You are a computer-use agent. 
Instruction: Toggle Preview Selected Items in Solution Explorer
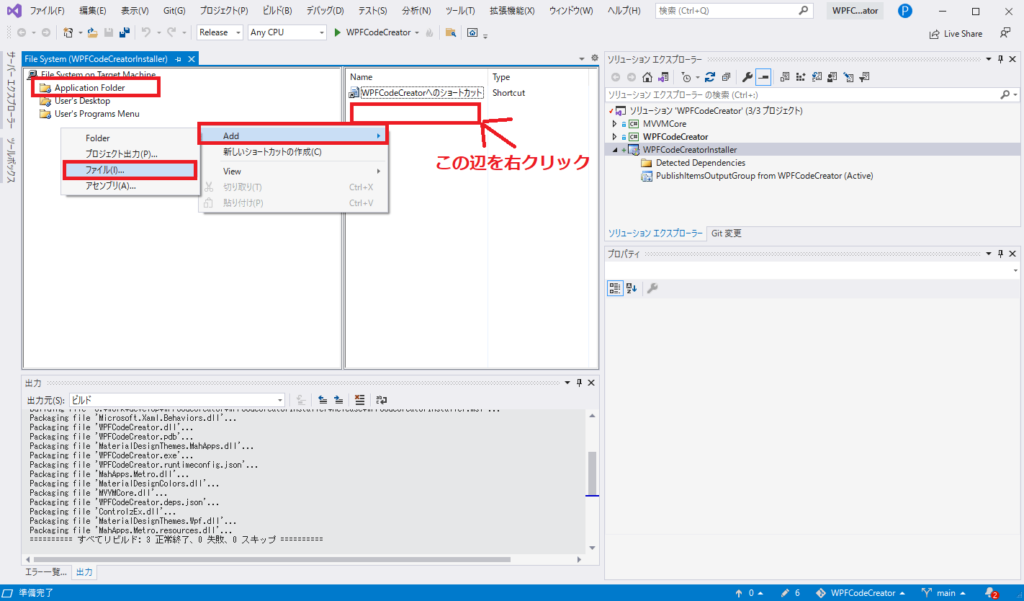[x=763, y=77]
